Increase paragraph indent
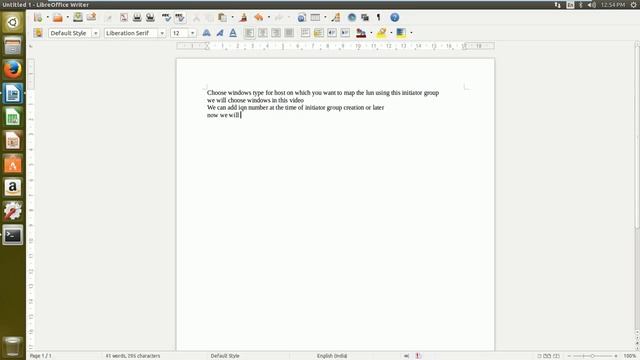The width and height of the screenshot is (640, 360). click(x=345, y=33)
